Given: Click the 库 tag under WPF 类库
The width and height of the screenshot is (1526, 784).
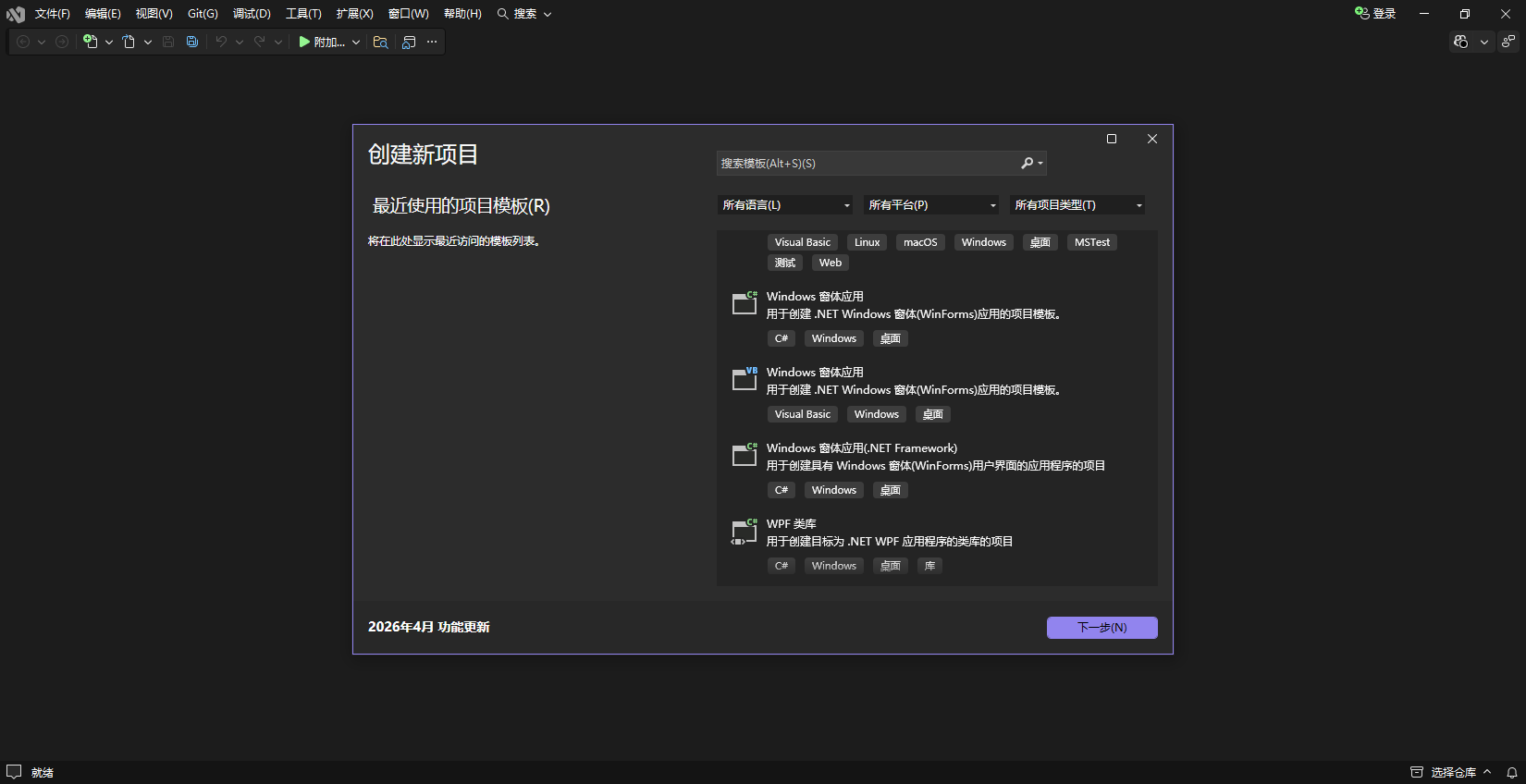Looking at the screenshot, I should (x=930, y=566).
